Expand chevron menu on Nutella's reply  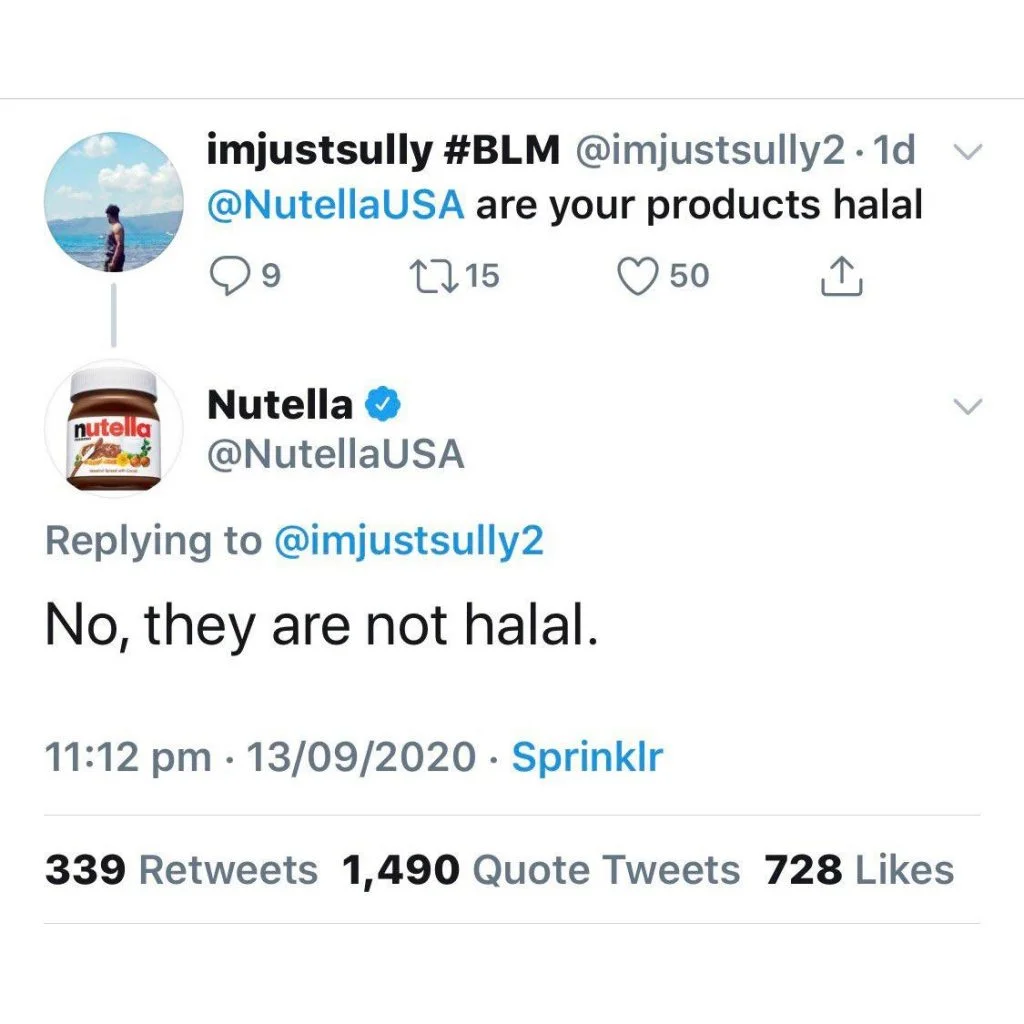(969, 406)
